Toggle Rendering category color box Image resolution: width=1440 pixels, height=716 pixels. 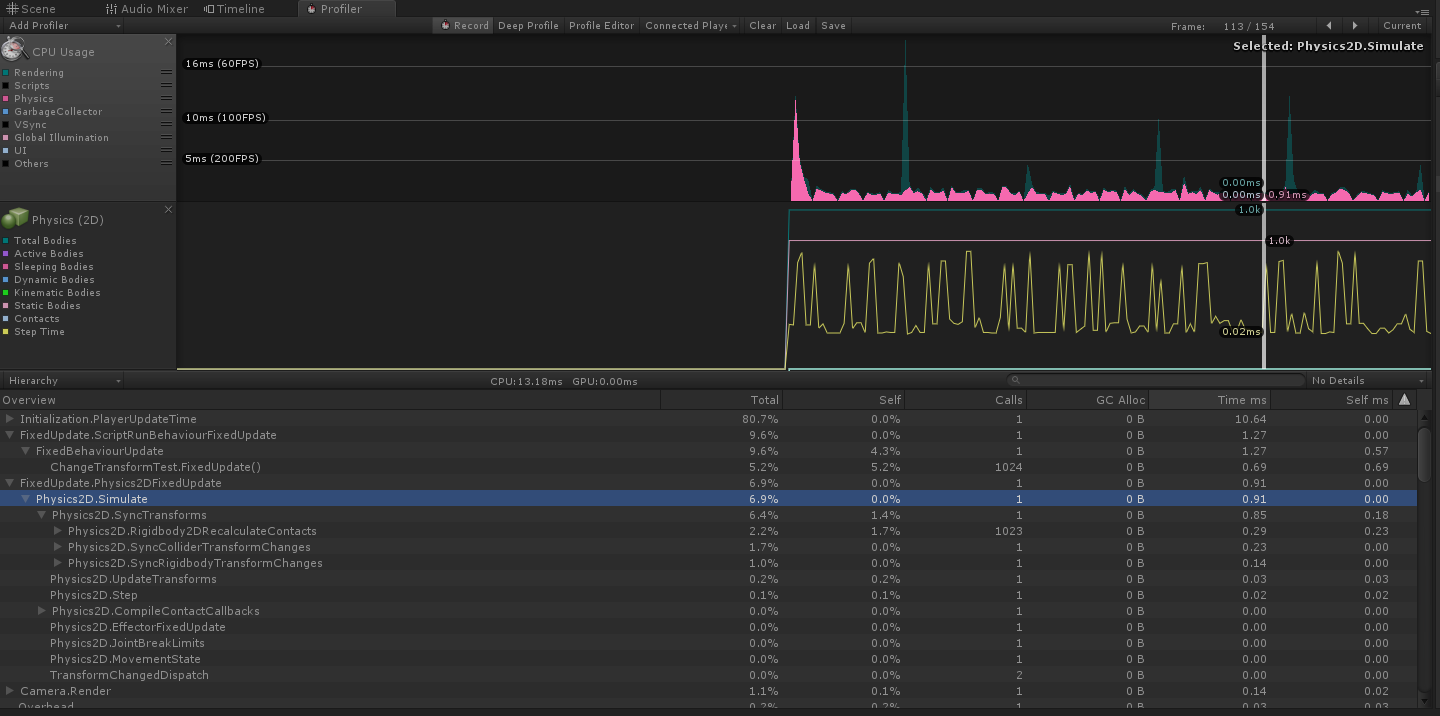pos(6,73)
